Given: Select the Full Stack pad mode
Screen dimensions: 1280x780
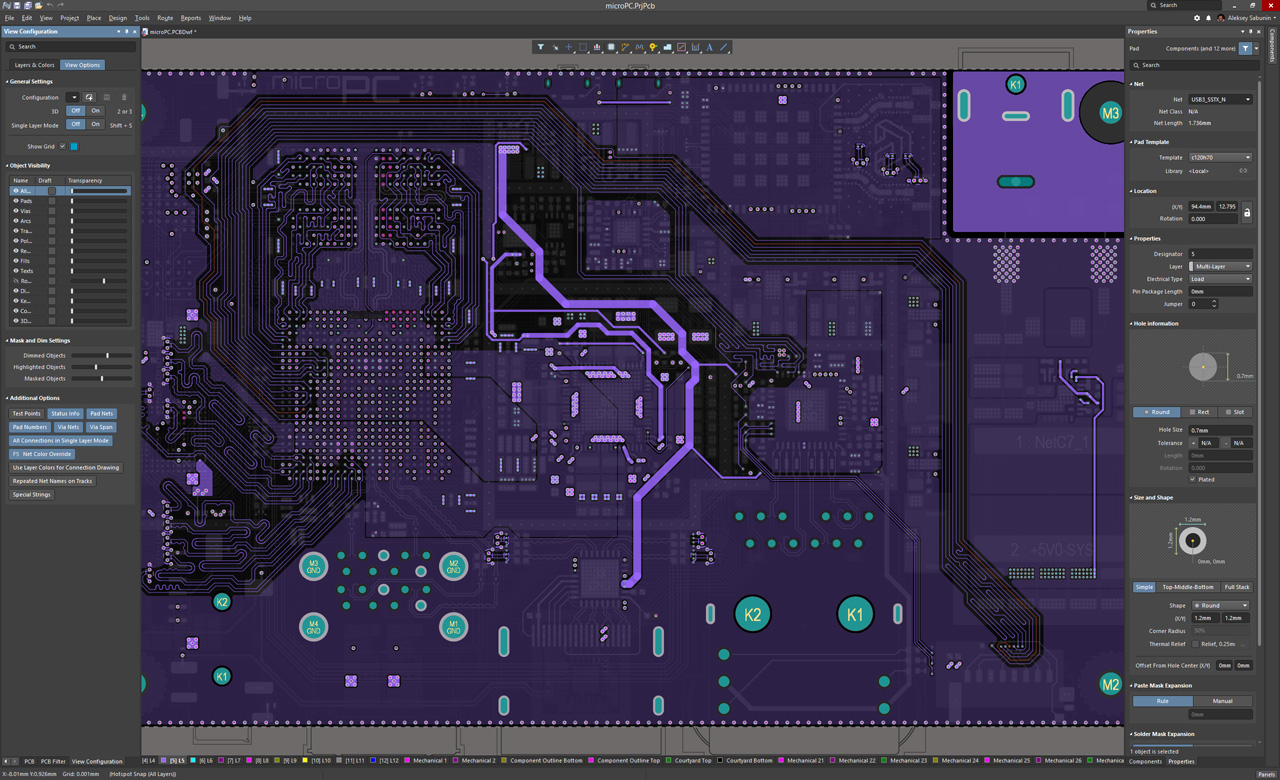Looking at the screenshot, I should pos(1240,587).
